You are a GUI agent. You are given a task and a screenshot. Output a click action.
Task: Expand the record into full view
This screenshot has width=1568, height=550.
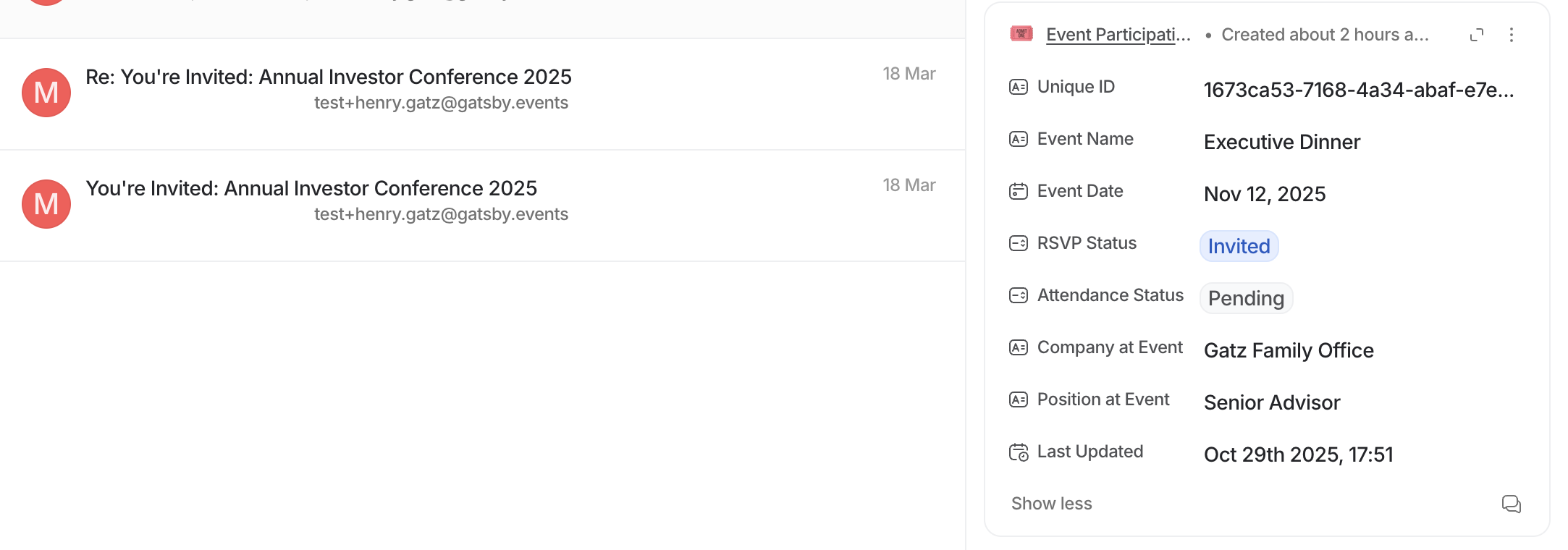pyautogui.click(x=1477, y=34)
